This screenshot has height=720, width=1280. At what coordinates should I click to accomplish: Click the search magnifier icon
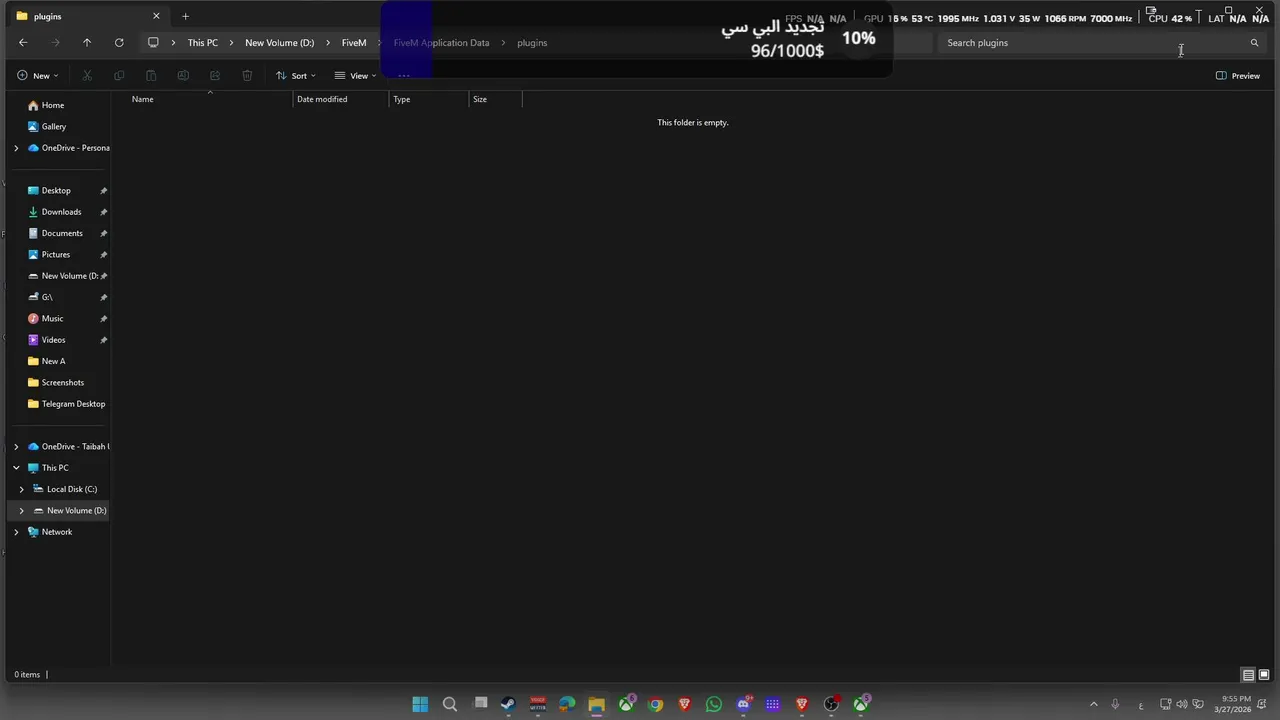(1254, 43)
